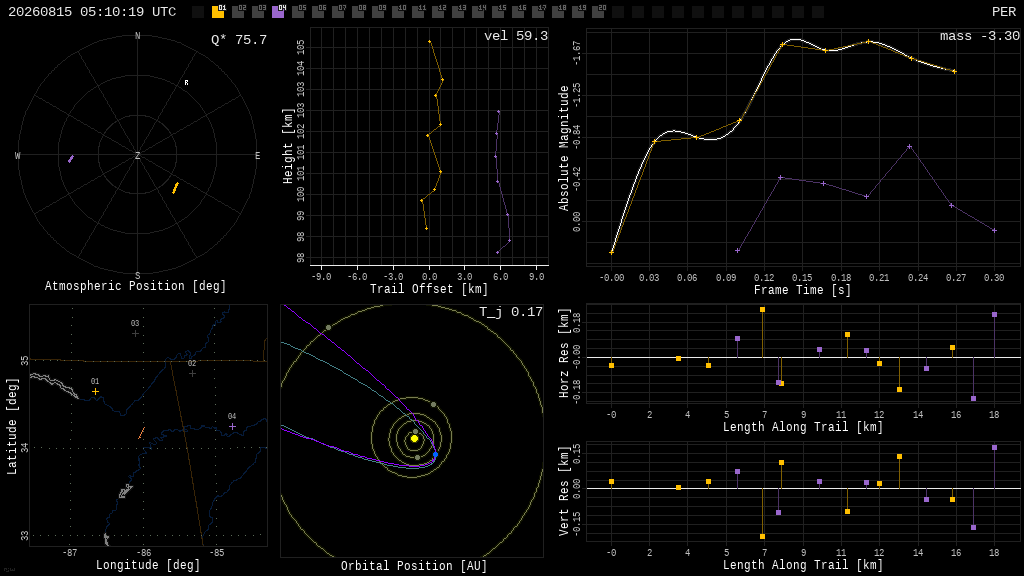Select the purple station 04 indicator
Image resolution: width=1024 pixels, height=576 pixels.
point(278,12)
